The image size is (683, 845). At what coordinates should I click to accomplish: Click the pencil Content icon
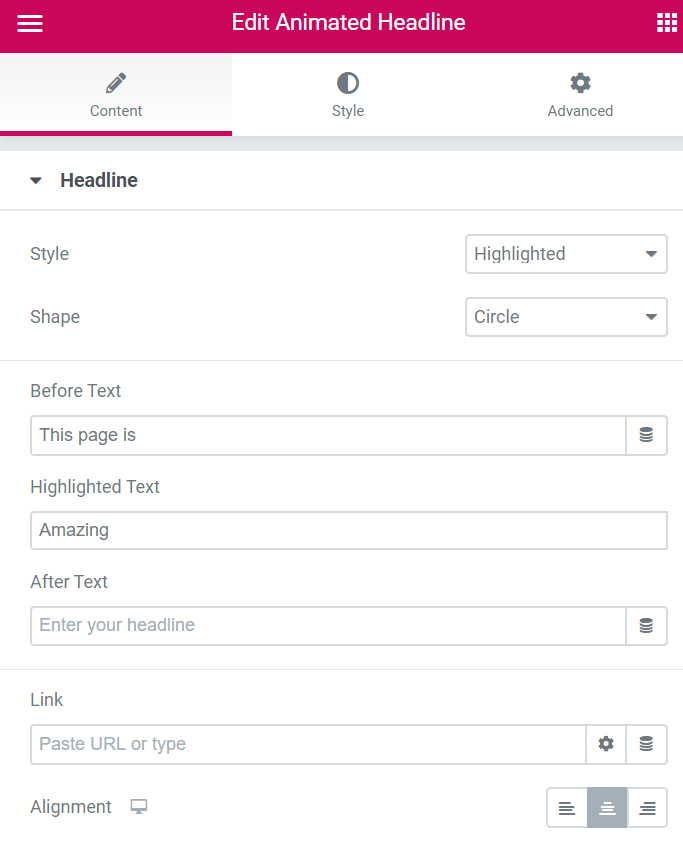(116, 83)
